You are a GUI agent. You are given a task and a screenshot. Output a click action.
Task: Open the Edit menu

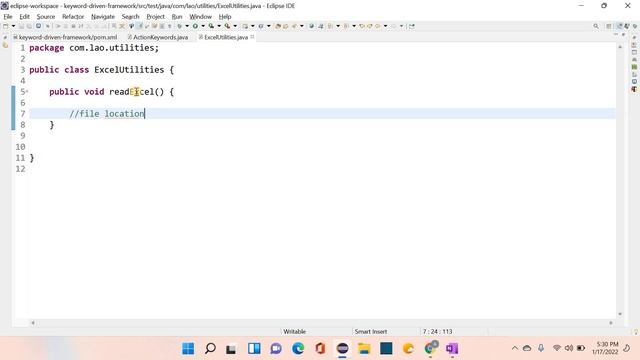pyautogui.click(x=24, y=17)
